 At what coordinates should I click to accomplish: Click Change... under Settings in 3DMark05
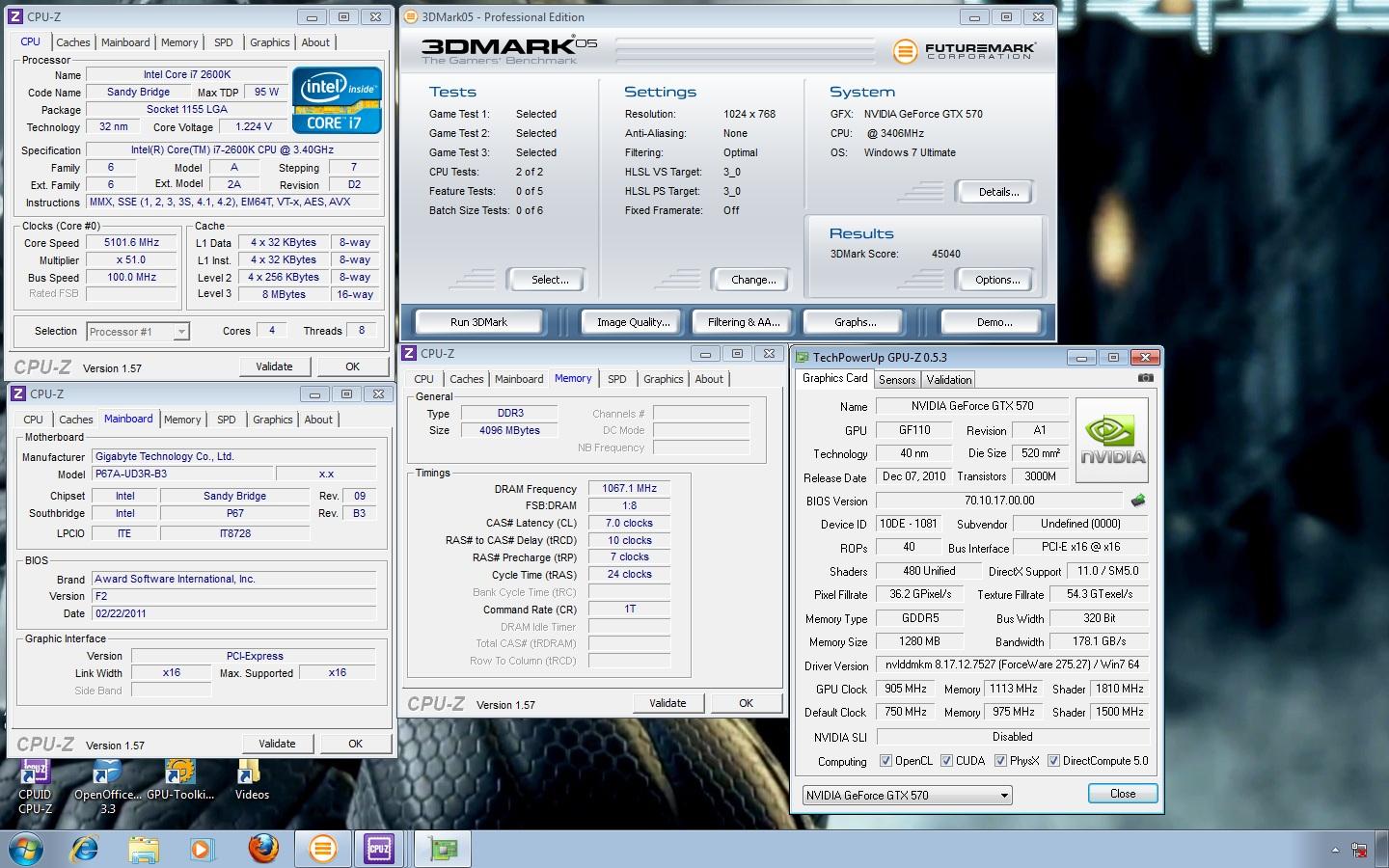pos(750,280)
